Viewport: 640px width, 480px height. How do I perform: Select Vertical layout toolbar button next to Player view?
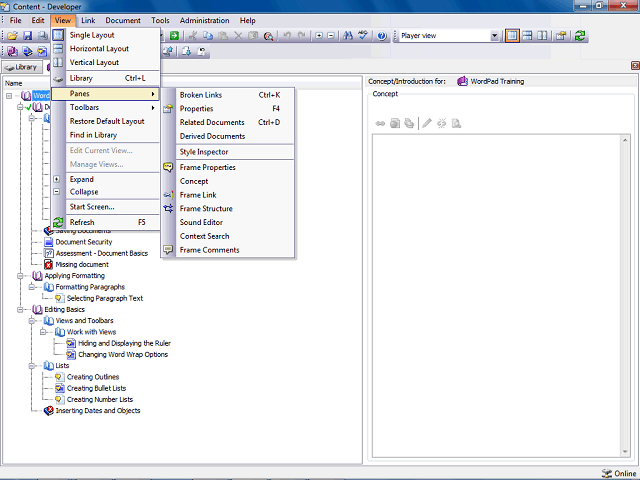tap(542, 36)
